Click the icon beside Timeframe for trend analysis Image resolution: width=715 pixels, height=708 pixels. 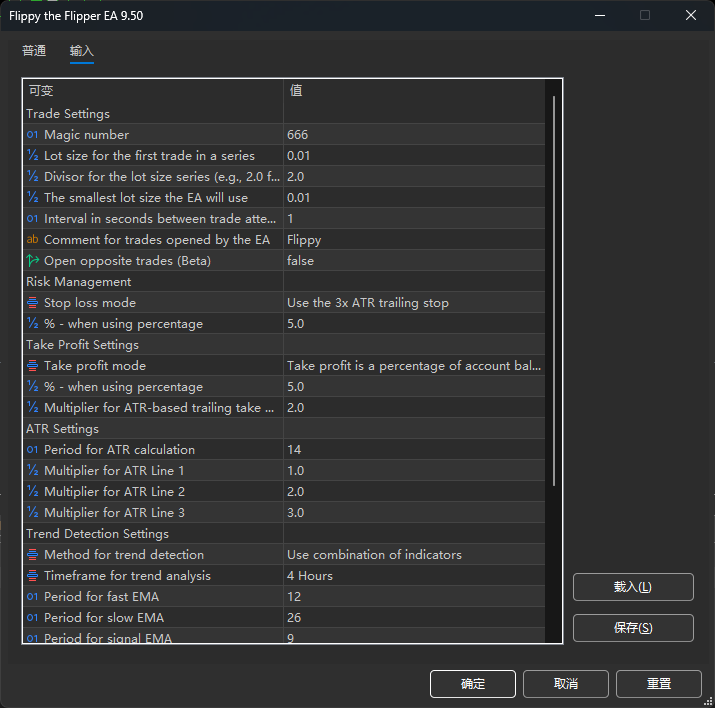point(32,576)
